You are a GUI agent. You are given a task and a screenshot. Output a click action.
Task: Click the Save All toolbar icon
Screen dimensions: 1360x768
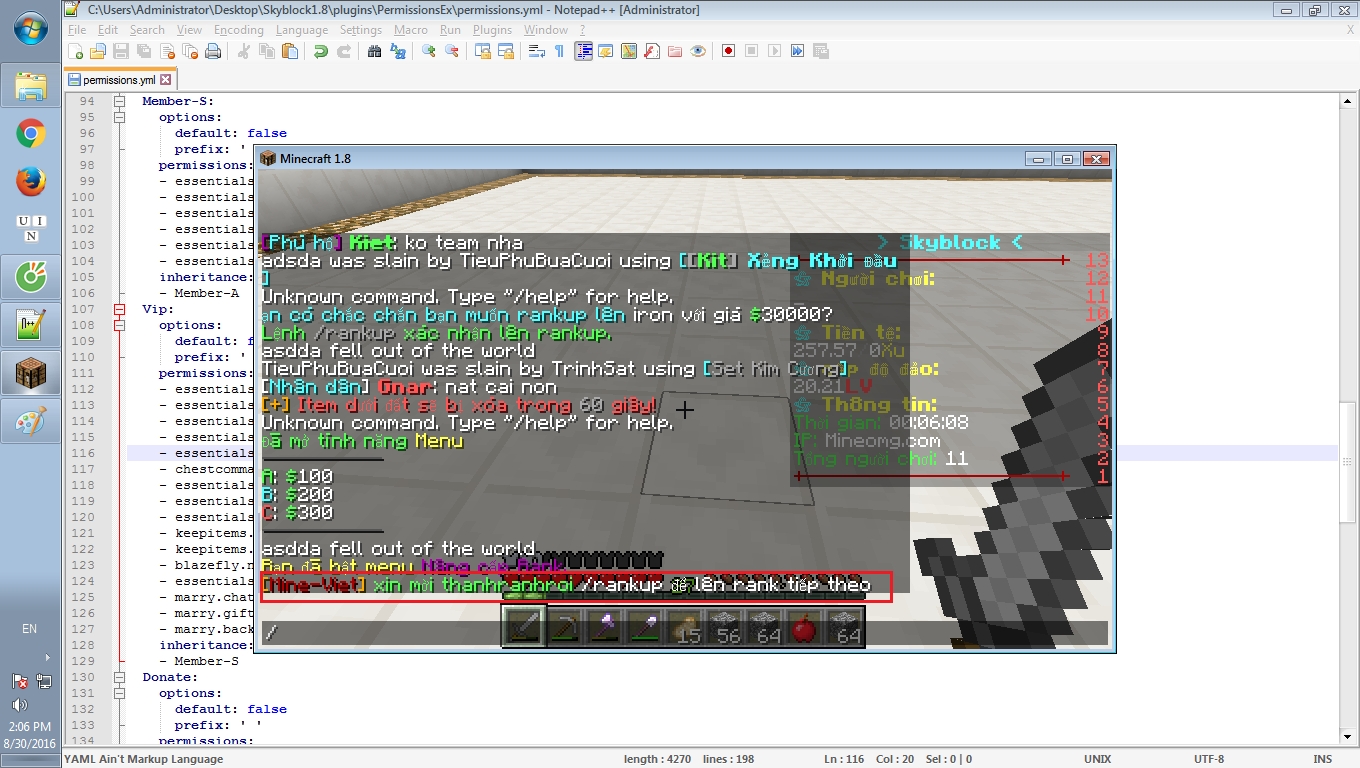(144, 51)
